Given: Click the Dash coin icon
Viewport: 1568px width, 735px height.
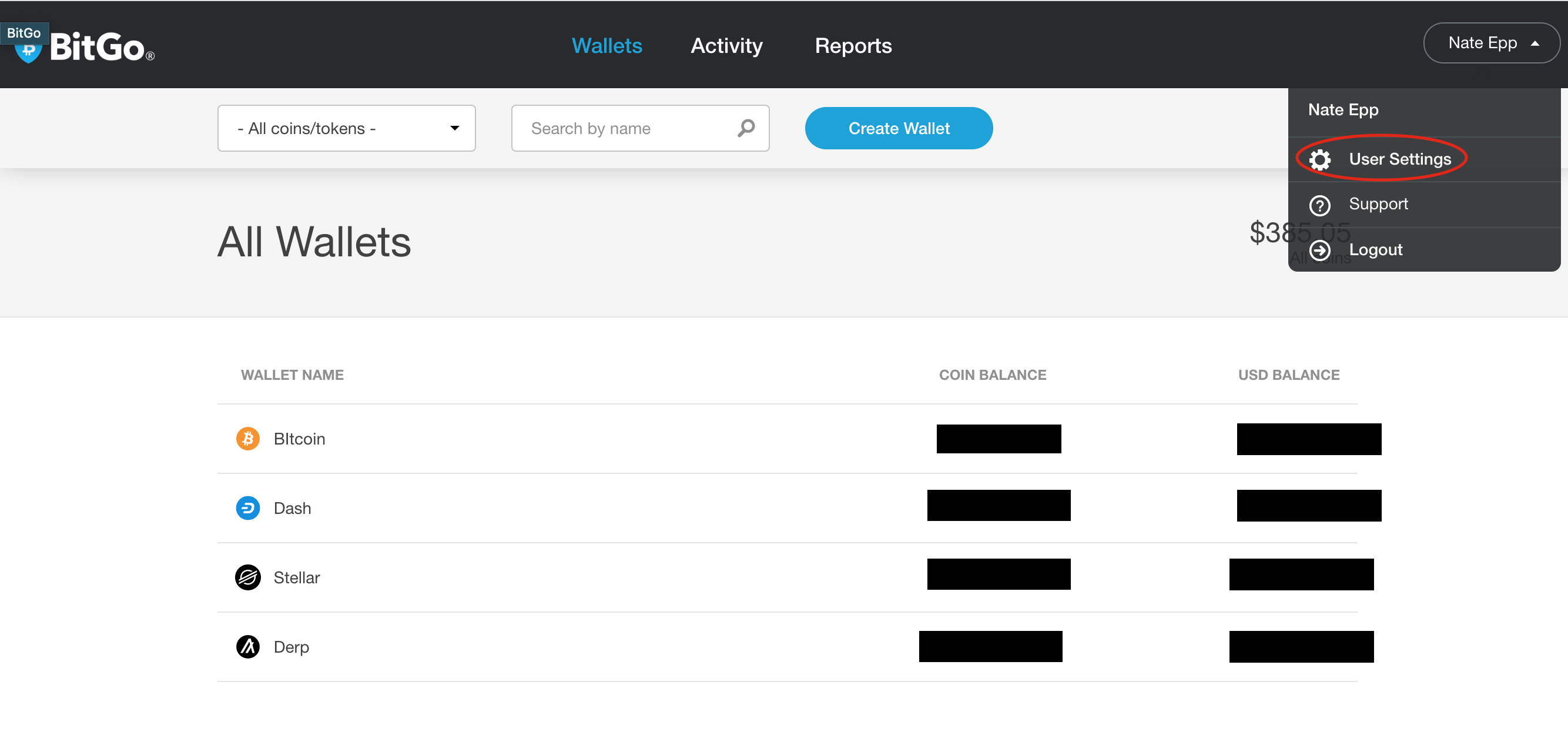Looking at the screenshot, I should [x=248, y=508].
